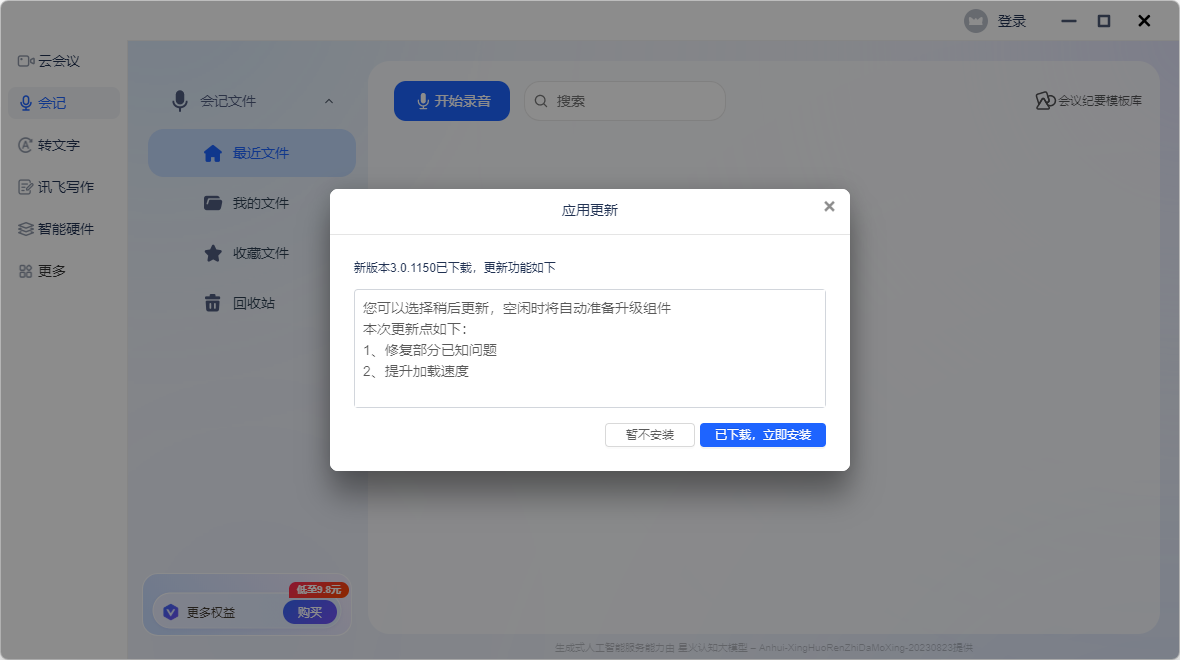Click the microphone icon beside 会记文件
Screen dimensions: 1180x660
(x=179, y=101)
